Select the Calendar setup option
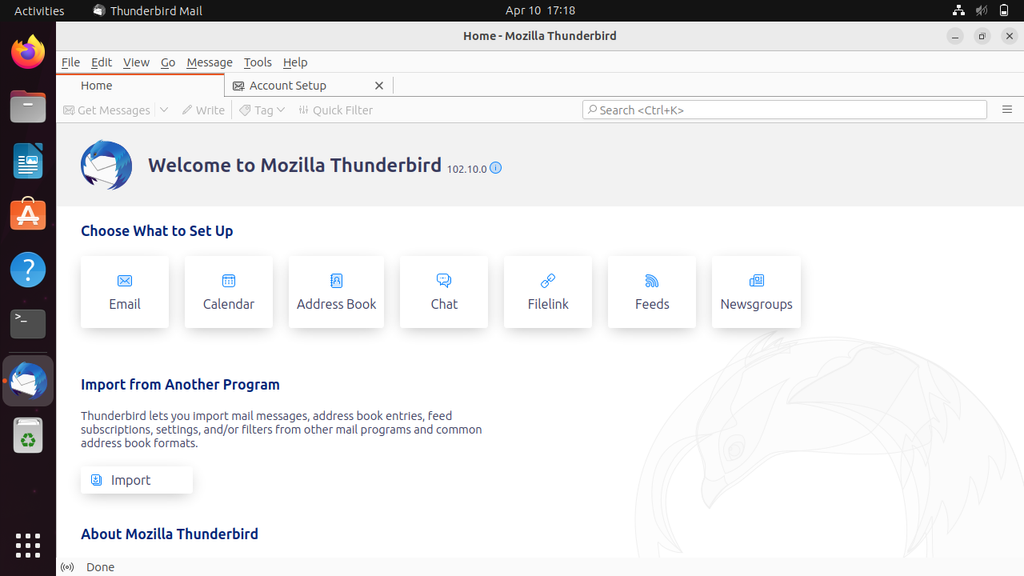 point(228,291)
